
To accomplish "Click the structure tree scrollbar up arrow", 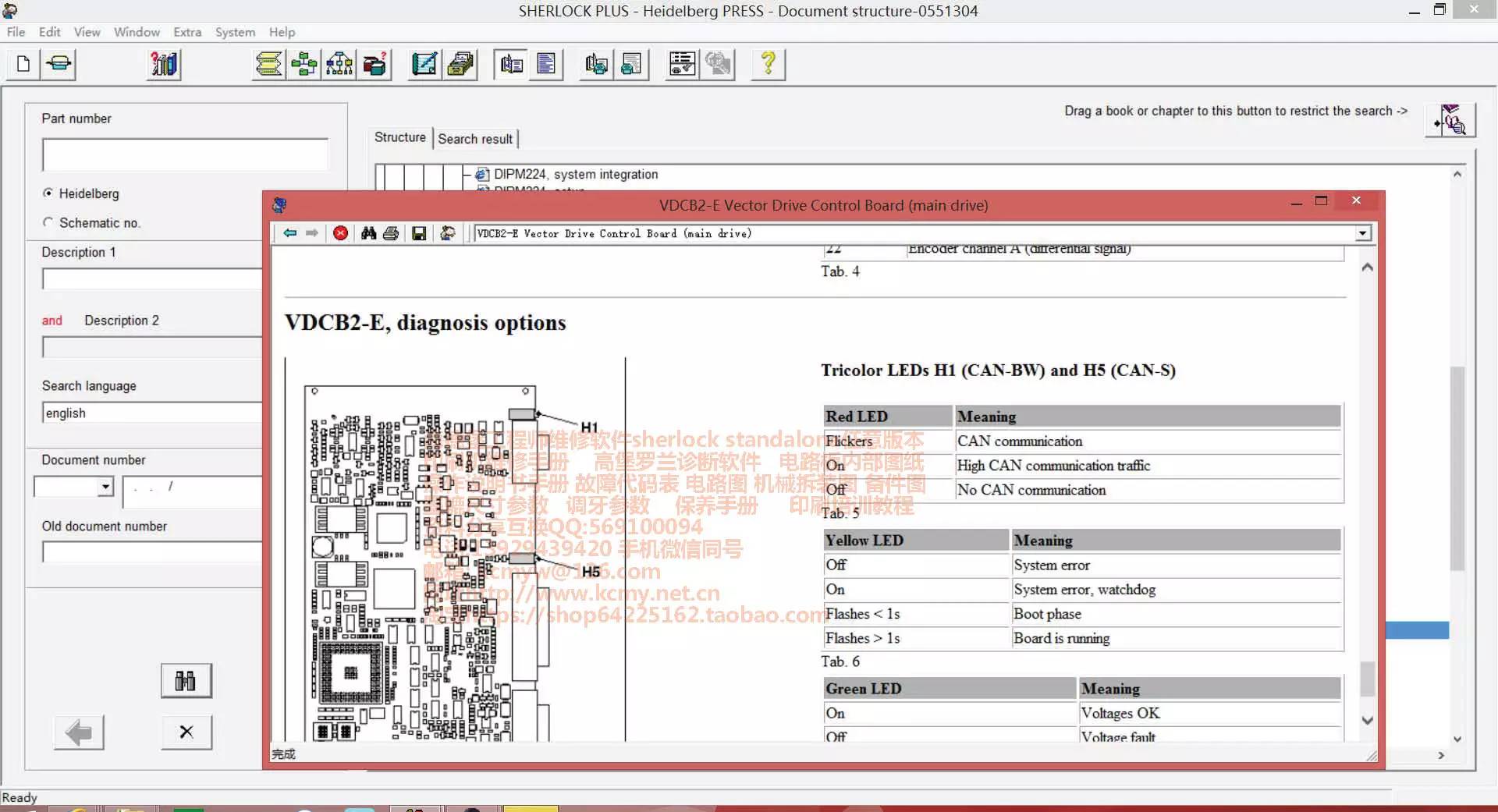I will point(1457,174).
